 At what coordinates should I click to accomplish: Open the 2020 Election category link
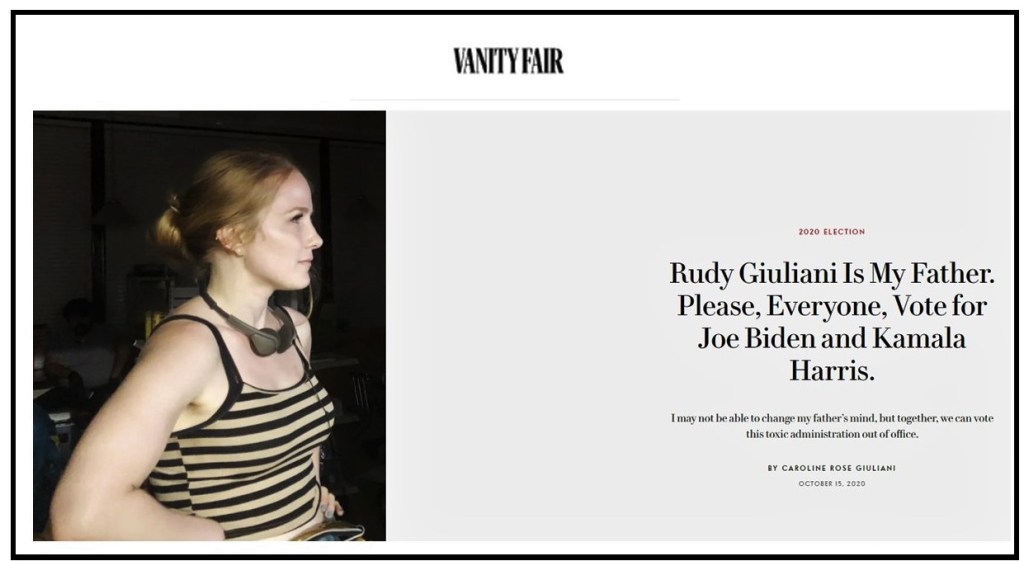[831, 232]
